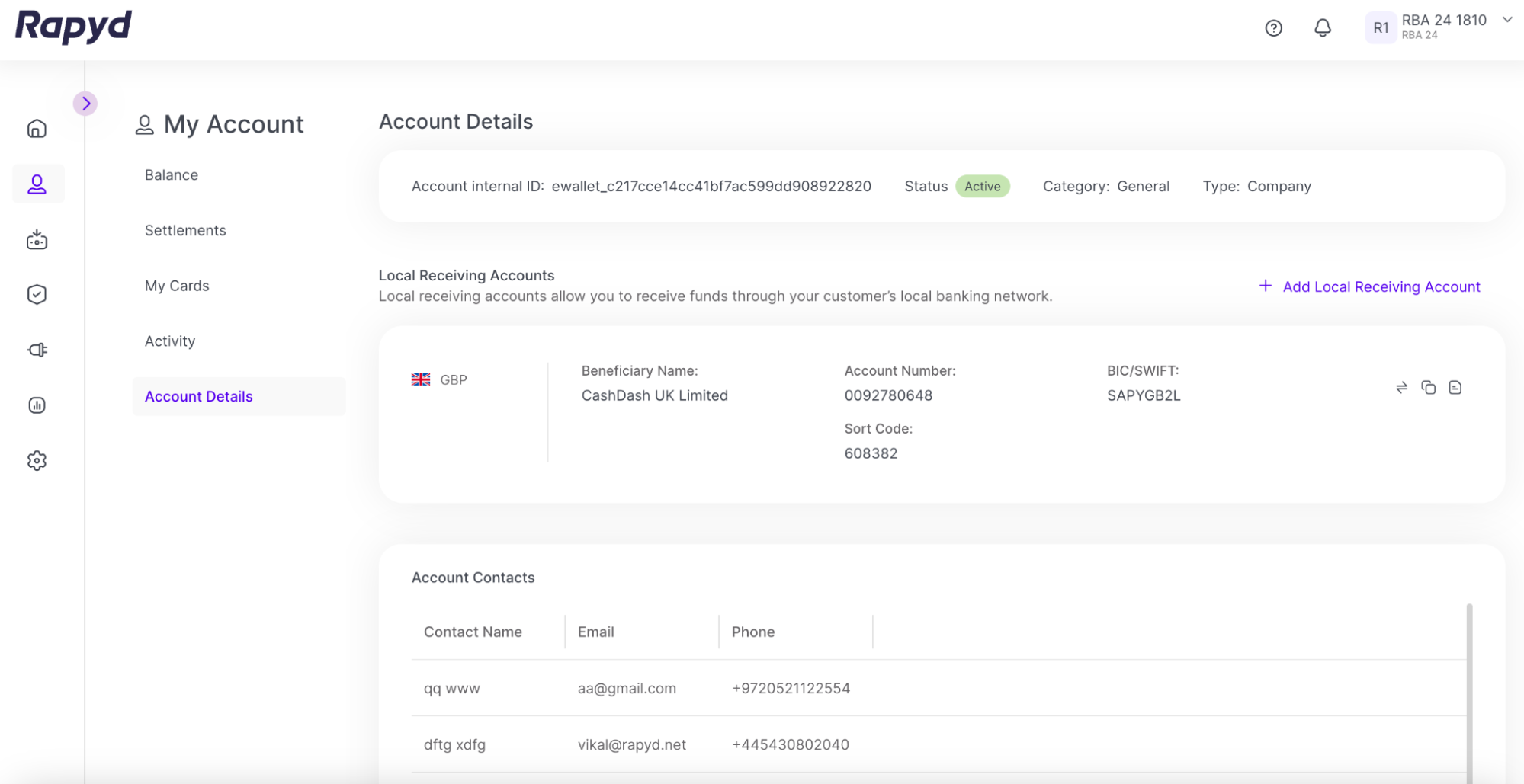Open the RBA 24 1810 account dropdown
This screenshot has width=1524, height=784.
1506,21
